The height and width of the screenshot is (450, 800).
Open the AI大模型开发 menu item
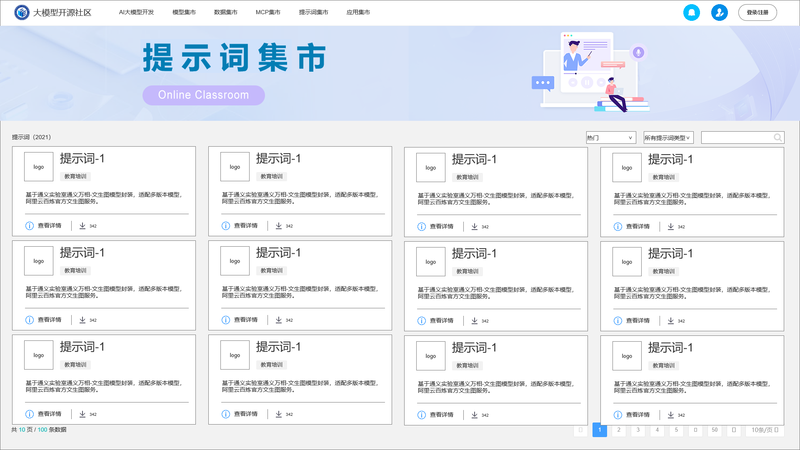tap(136, 12)
